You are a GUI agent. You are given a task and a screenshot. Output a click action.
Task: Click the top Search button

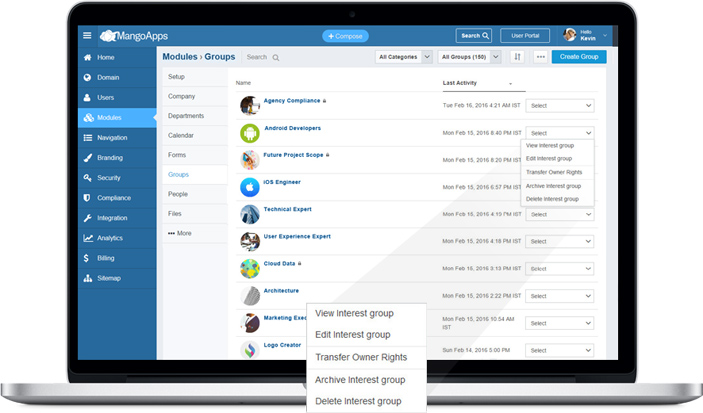(473, 35)
